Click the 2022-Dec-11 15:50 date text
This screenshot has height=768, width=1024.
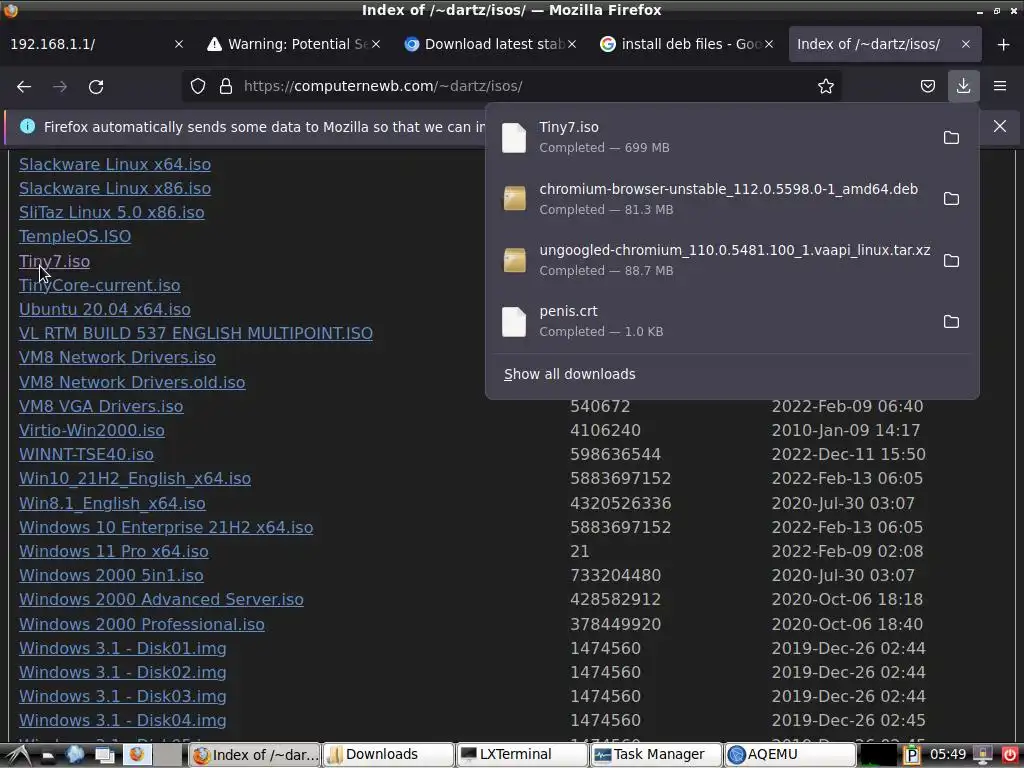[x=848, y=454]
